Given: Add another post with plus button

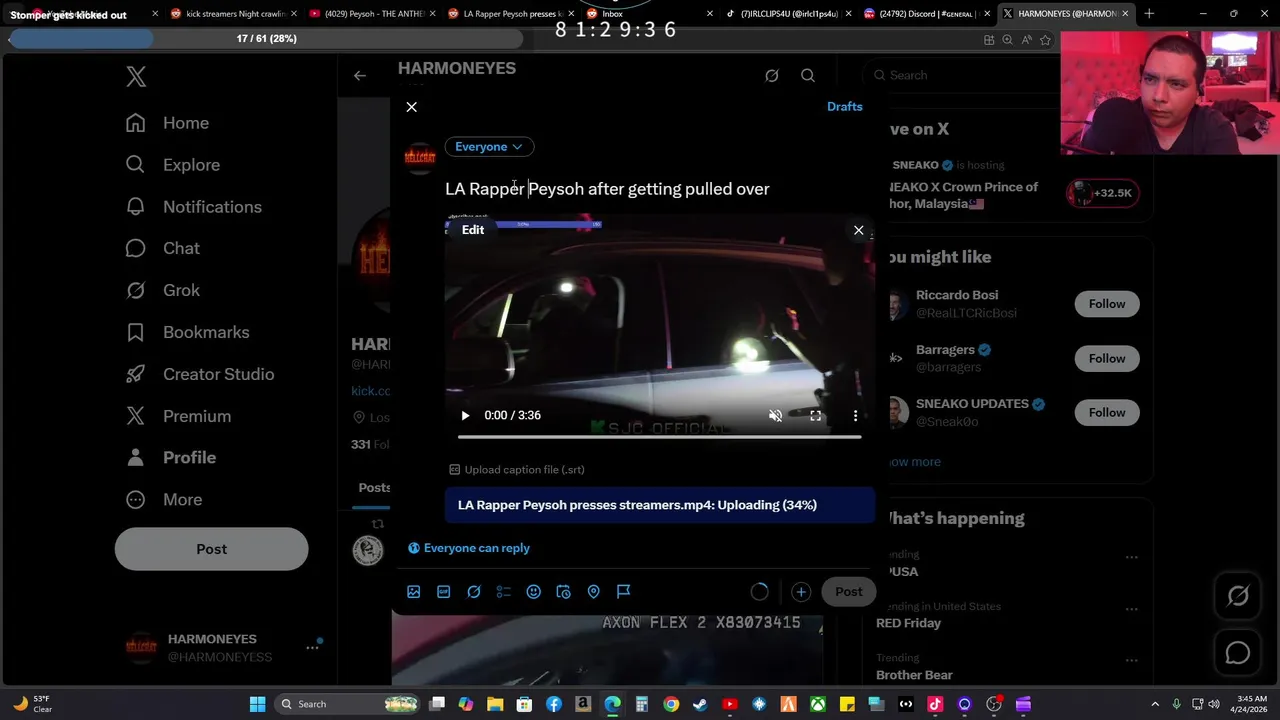Looking at the screenshot, I should coord(800,592).
